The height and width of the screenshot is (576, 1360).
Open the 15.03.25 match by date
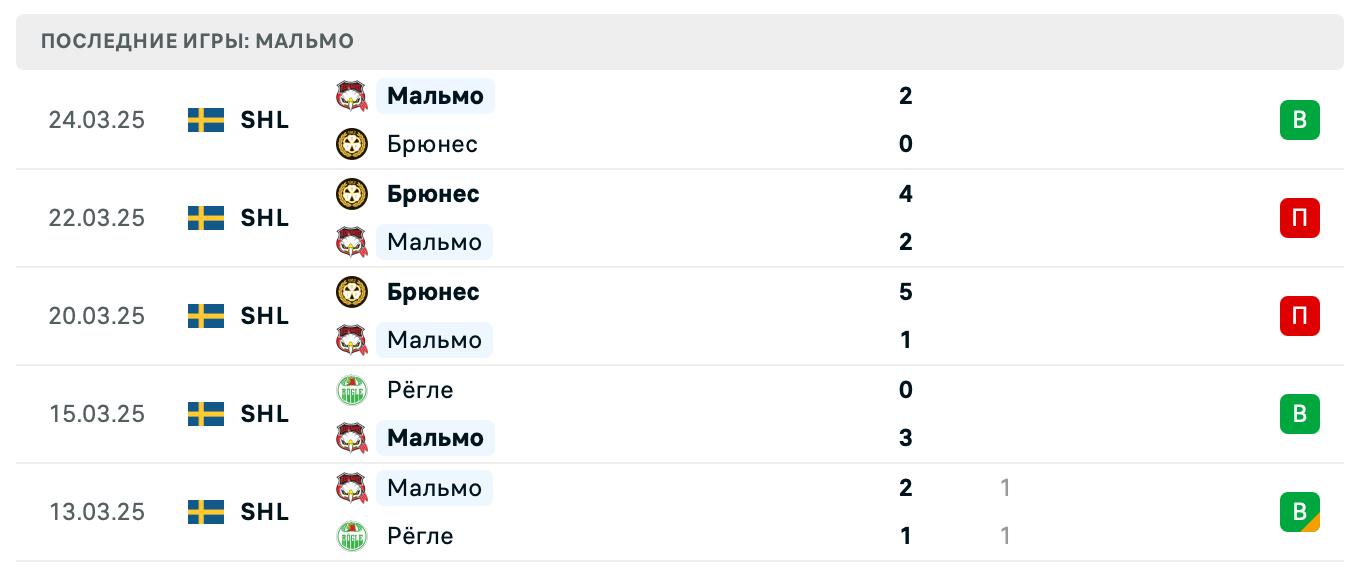(x=96, y=414)
